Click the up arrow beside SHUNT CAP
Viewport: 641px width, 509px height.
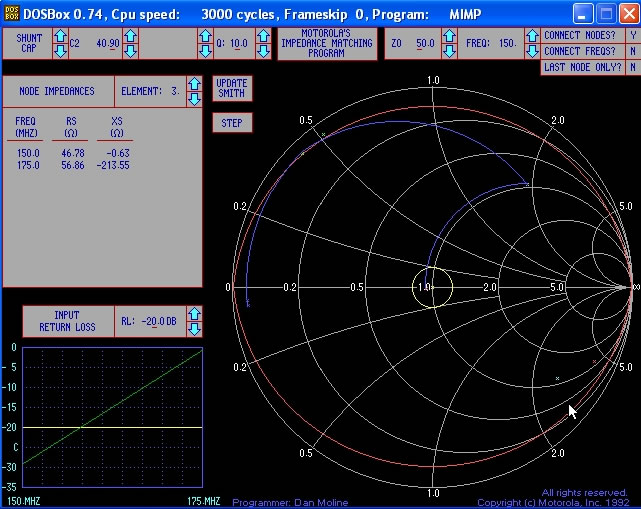(x=60, y=37)
